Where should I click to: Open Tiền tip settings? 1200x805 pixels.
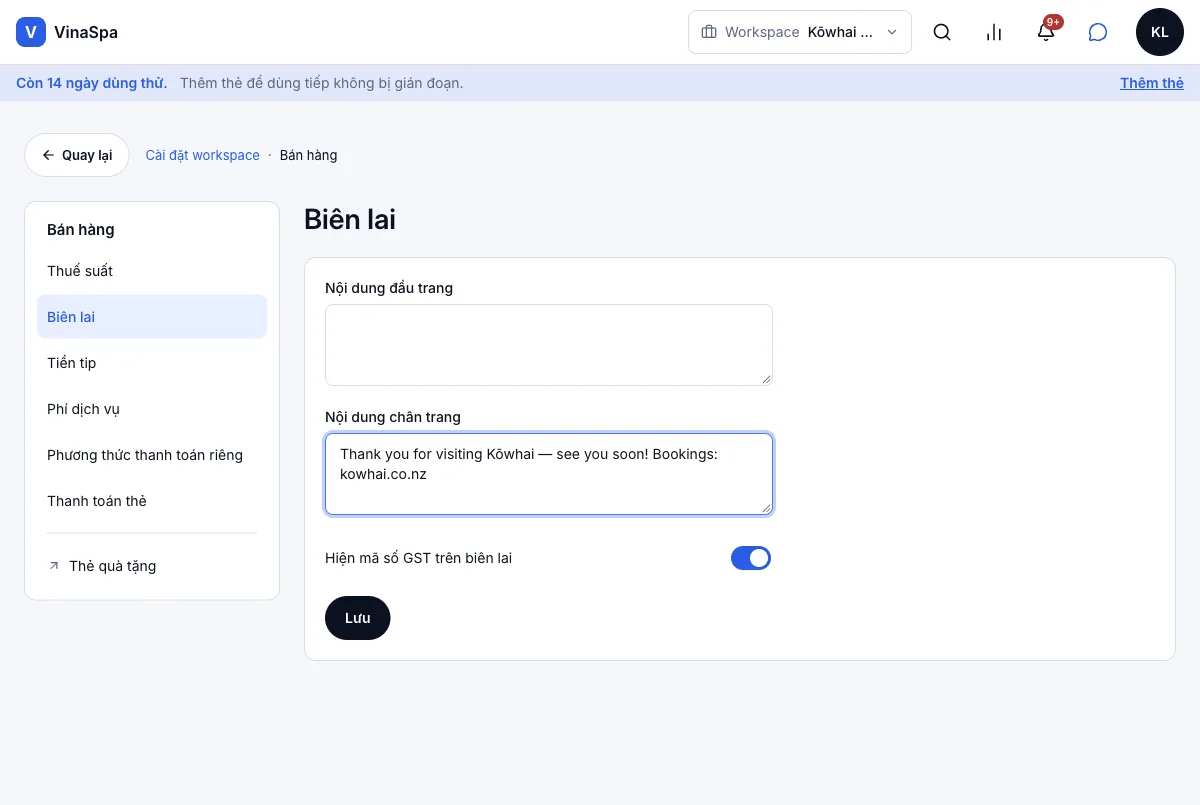click(x=152, y=363)
